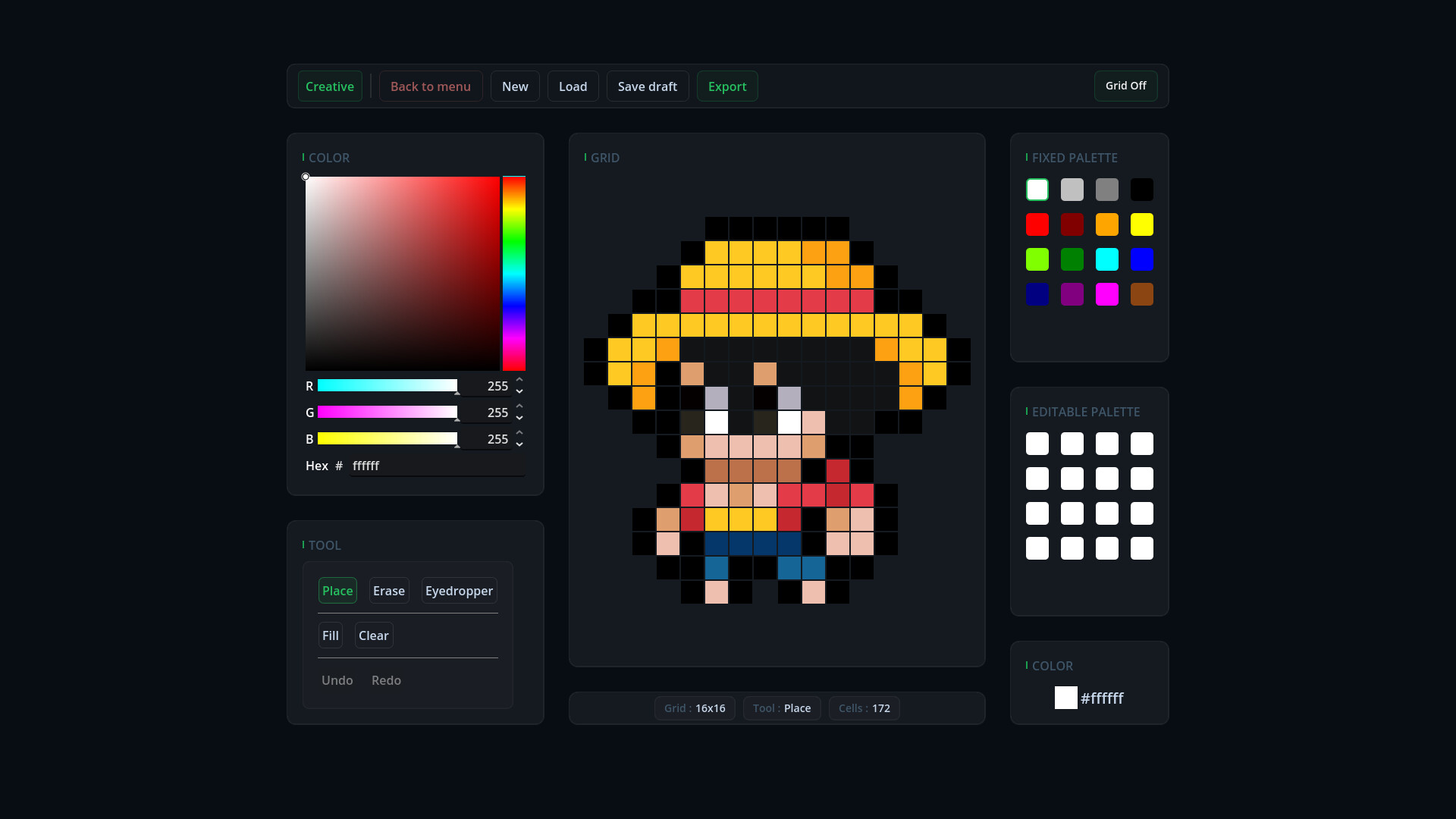Save the current draft
1456x819 pixels.
[647, 86]
